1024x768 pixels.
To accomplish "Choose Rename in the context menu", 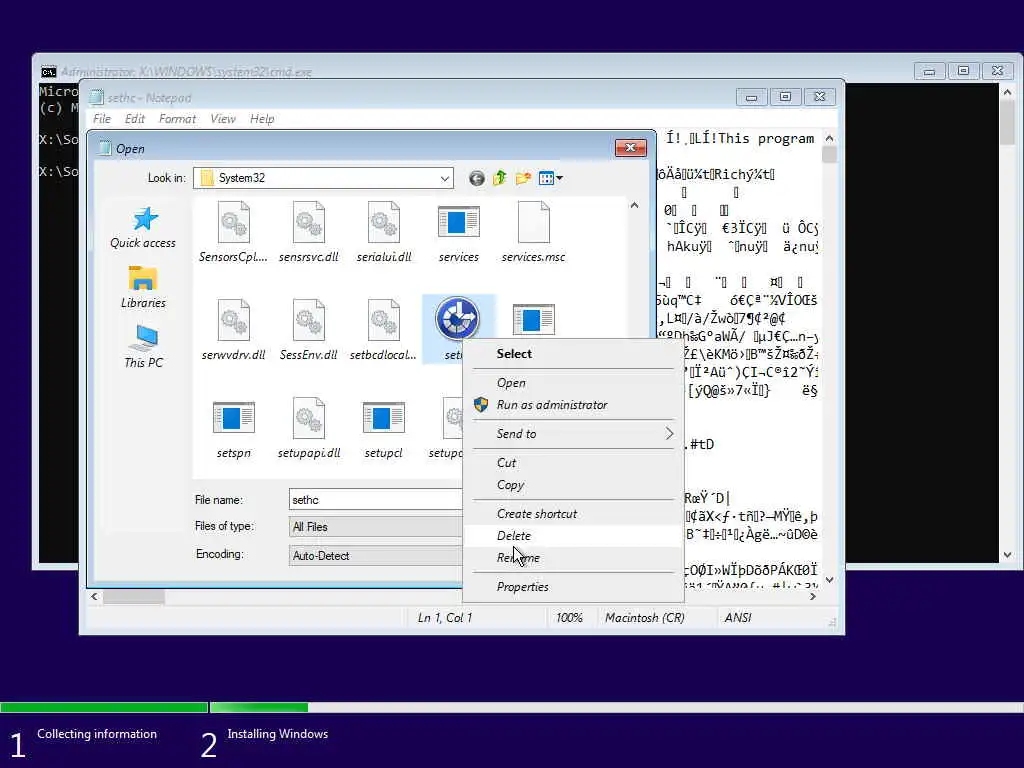I will [x=573, y=558].
